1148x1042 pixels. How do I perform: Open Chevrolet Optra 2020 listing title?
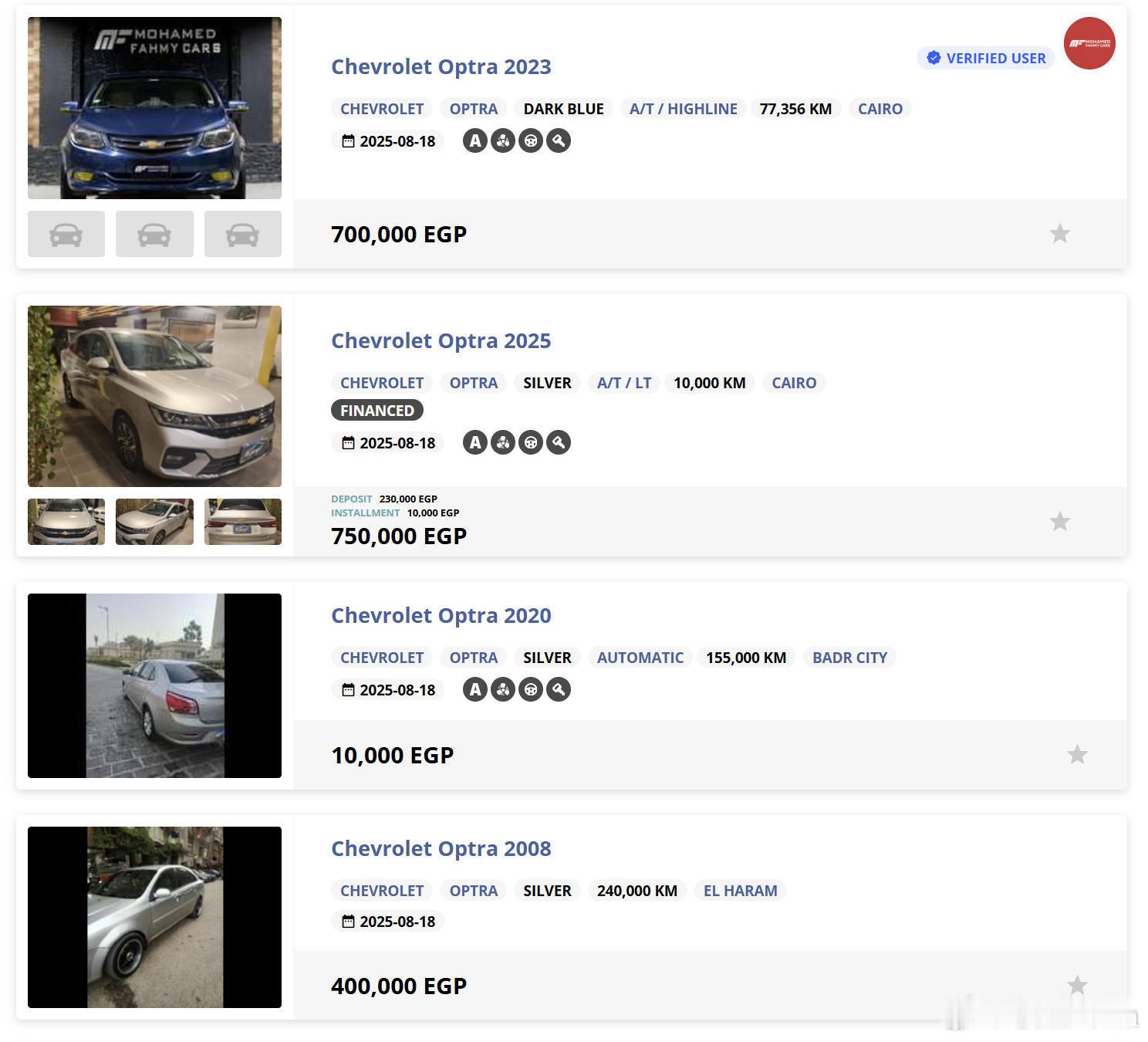coord(441,615)
